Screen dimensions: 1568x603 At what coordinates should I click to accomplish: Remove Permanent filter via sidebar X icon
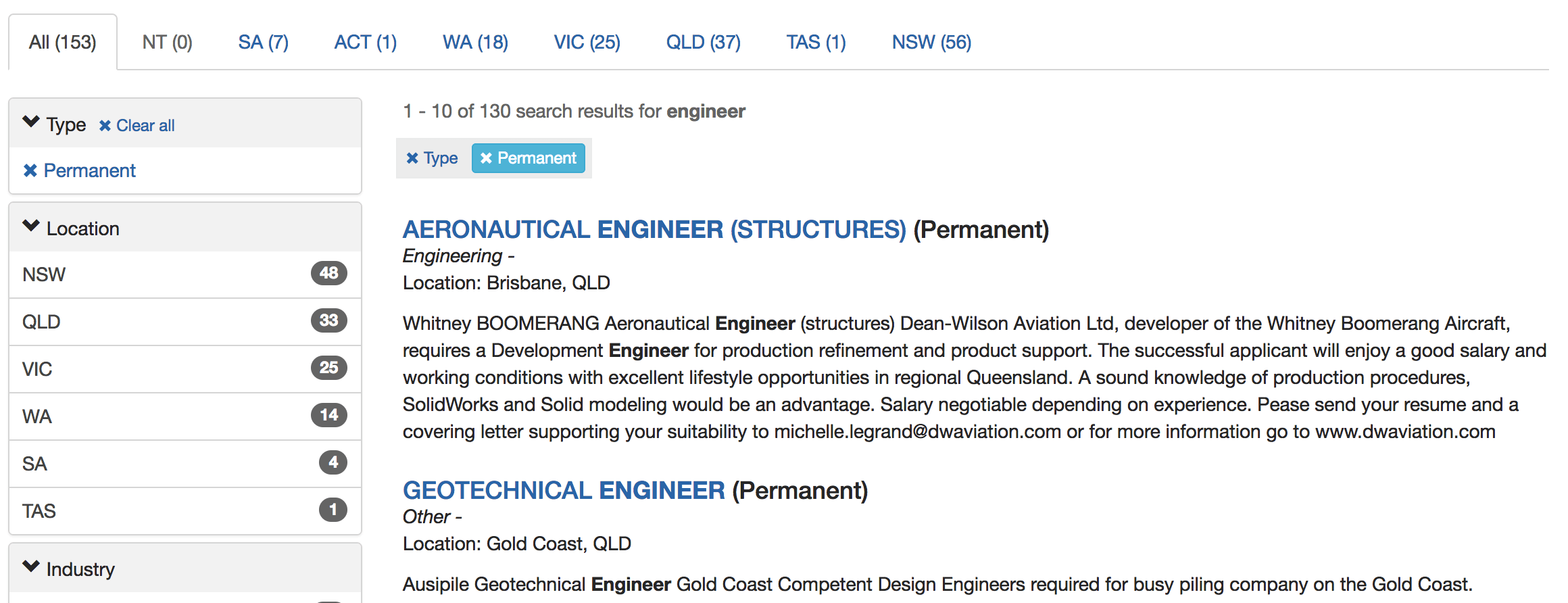(30, 170)
